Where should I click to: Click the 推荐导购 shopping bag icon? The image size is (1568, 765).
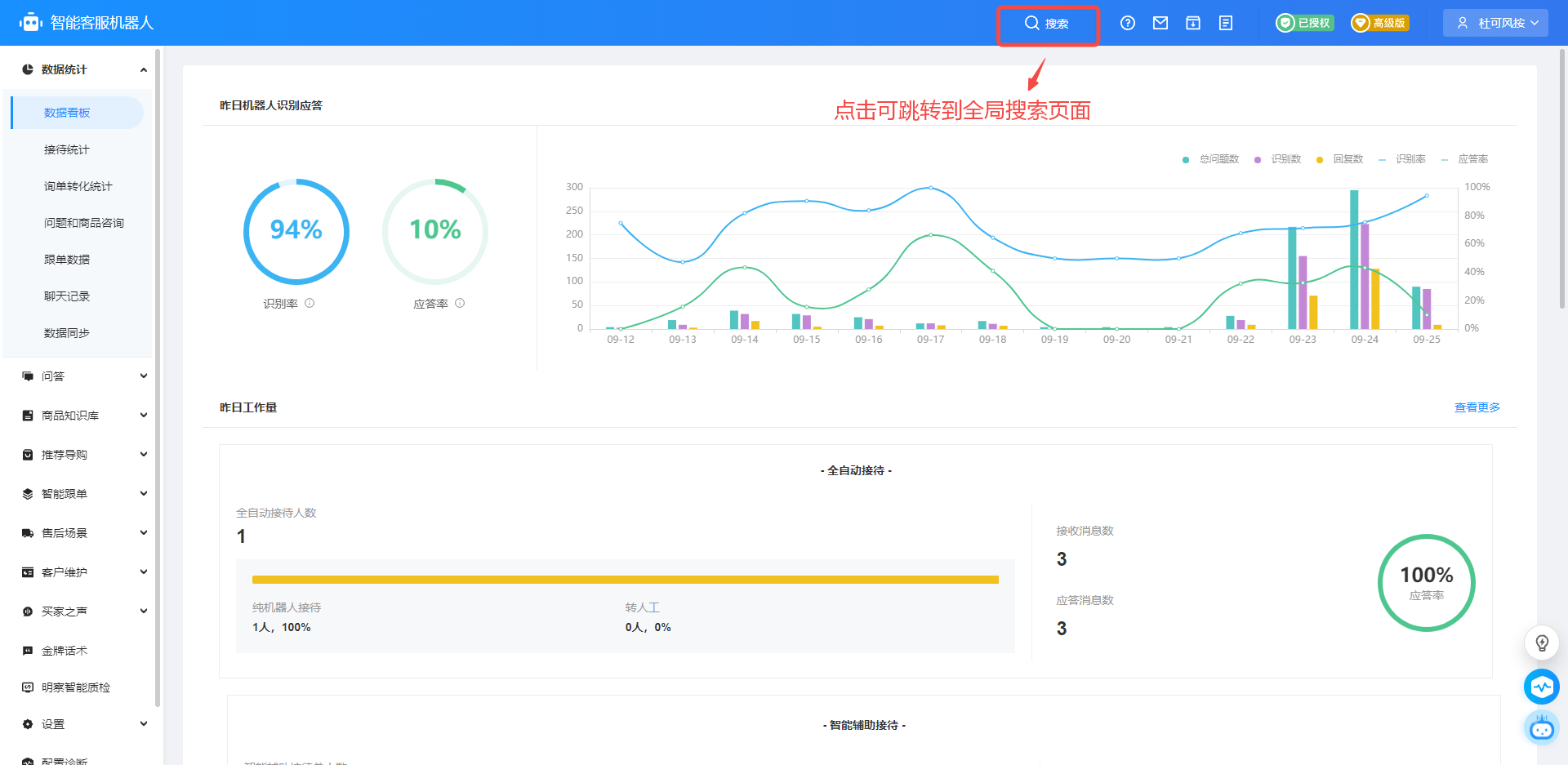coord(28,455)
